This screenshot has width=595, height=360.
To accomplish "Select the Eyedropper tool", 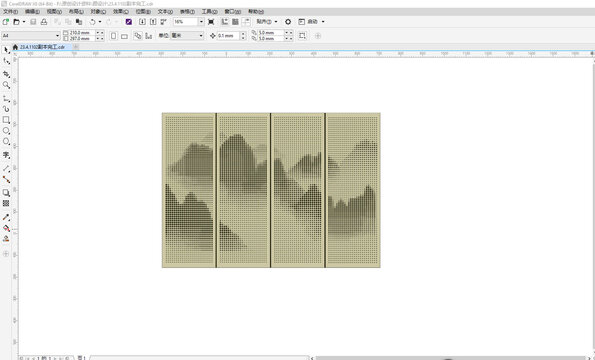I will 6,217.
